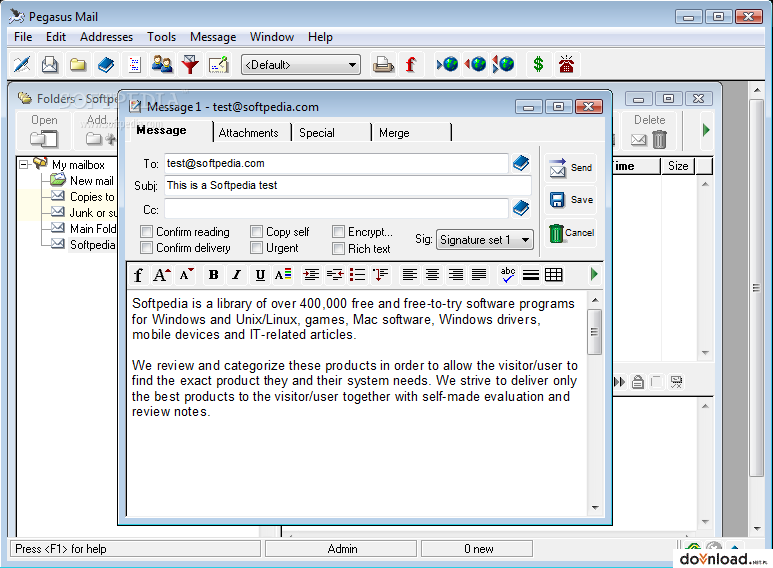Screen dimensions: 773x568
Task: Apply bold formatting in message editor
Action: click(213, 275)
